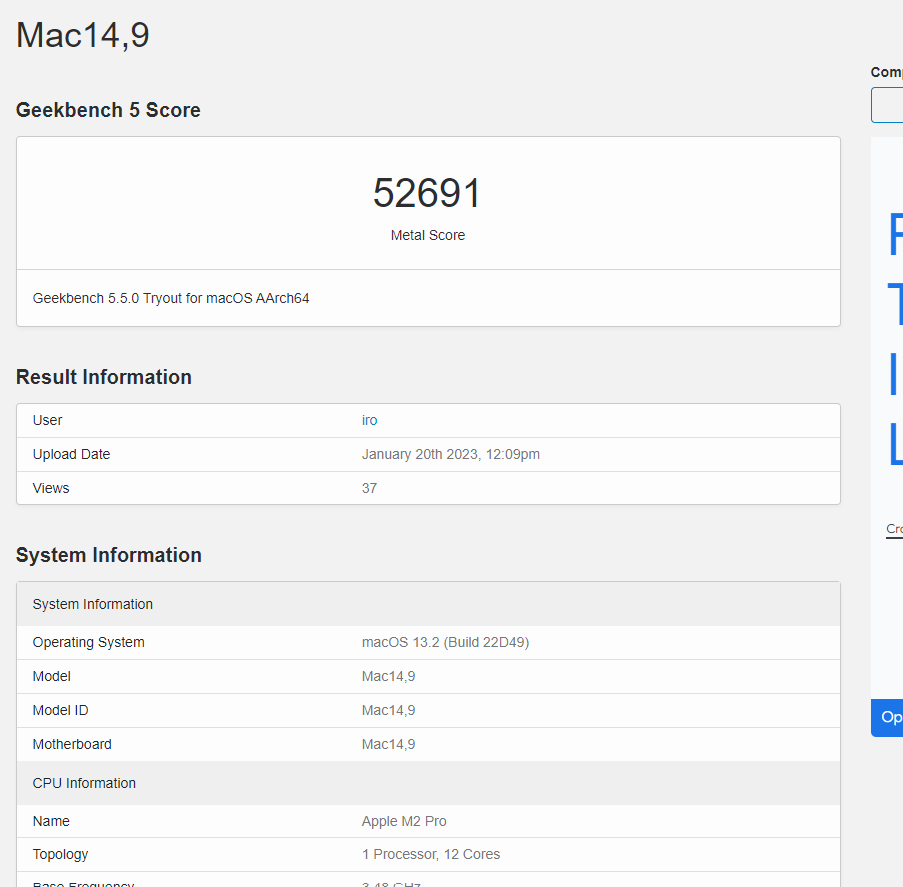Click the 'Upload Date' row label

71,454
